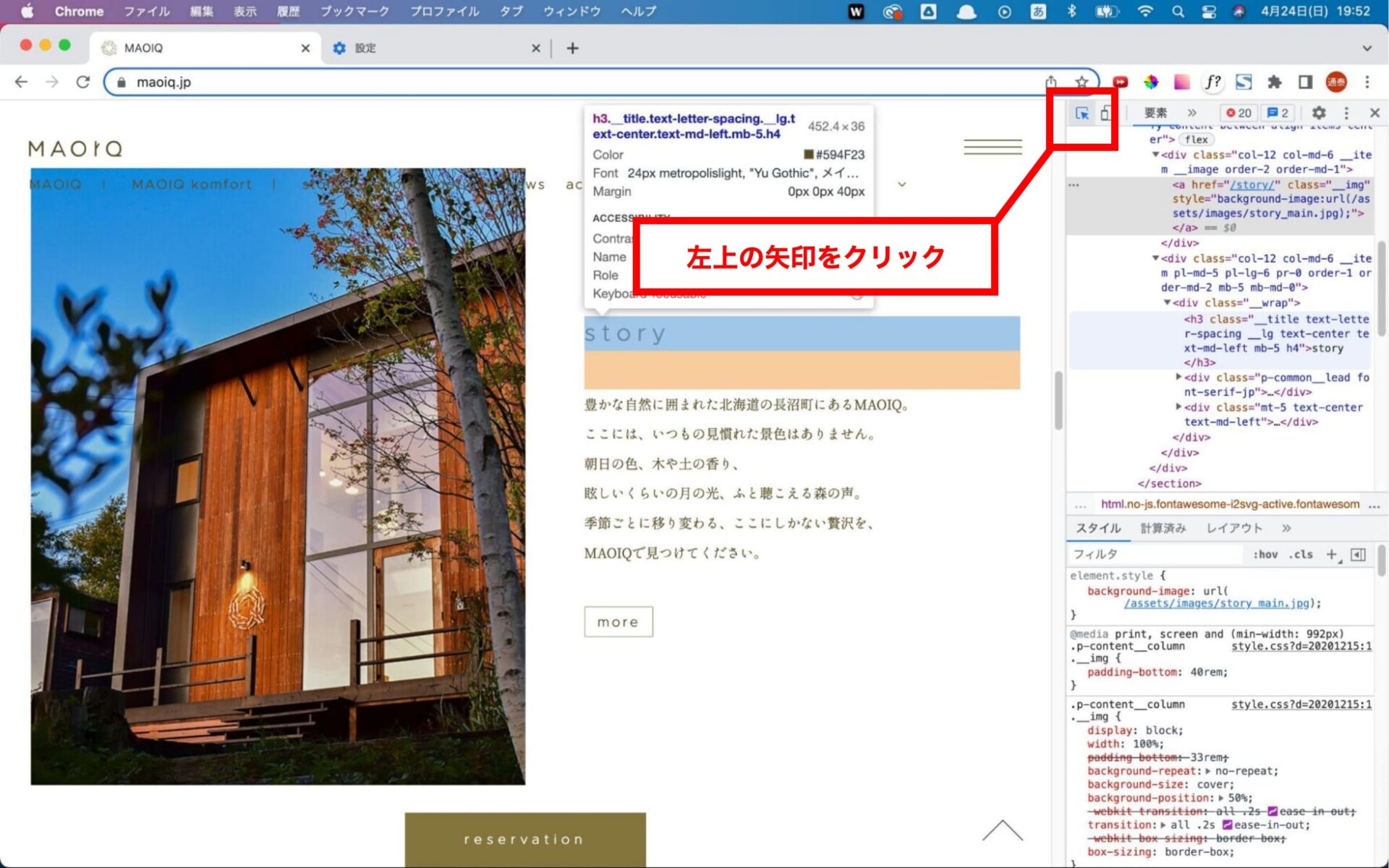Click MAOIQ komfort navigation link
1389x868 pixels.
(x=192, y=184)
